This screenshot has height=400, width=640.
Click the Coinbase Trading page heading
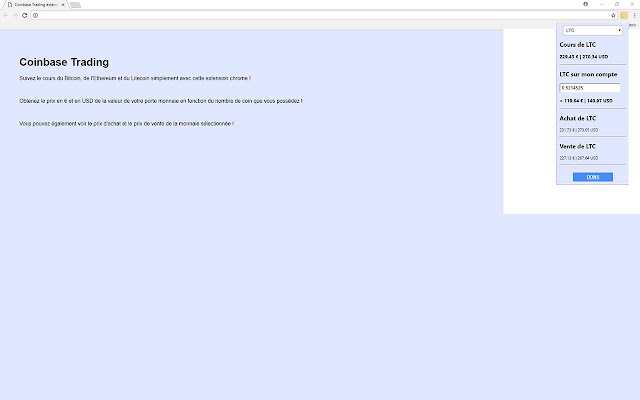click(64, 62)
